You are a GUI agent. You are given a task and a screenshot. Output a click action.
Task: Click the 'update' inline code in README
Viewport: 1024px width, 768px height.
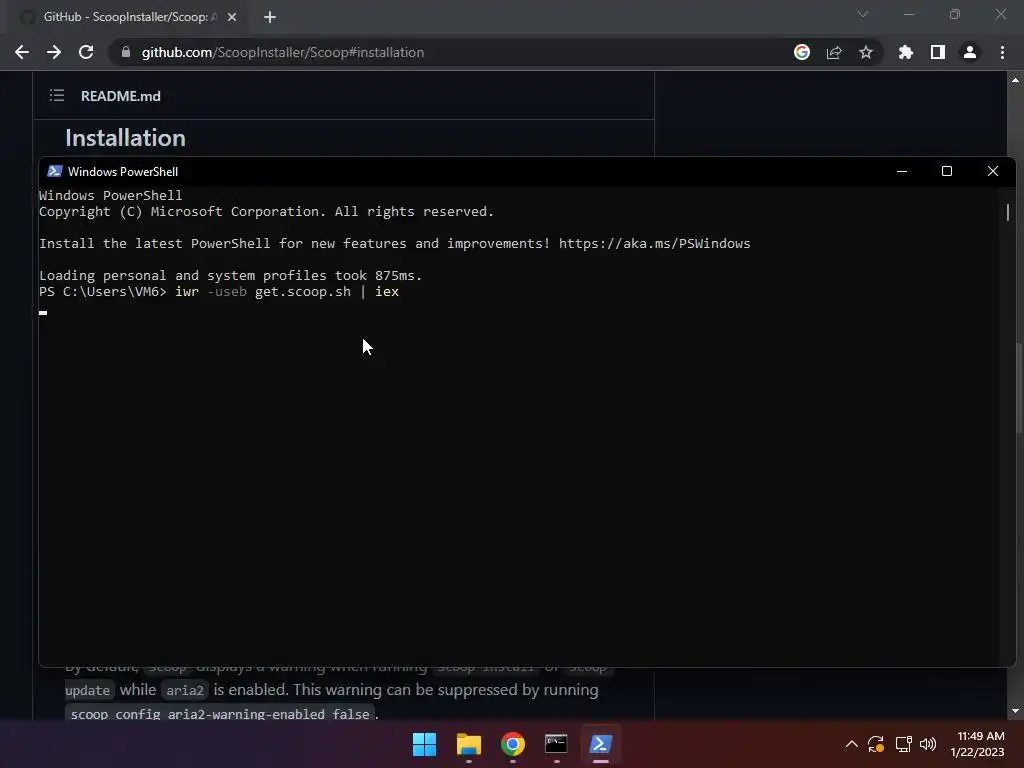click(x=88, y=690)
